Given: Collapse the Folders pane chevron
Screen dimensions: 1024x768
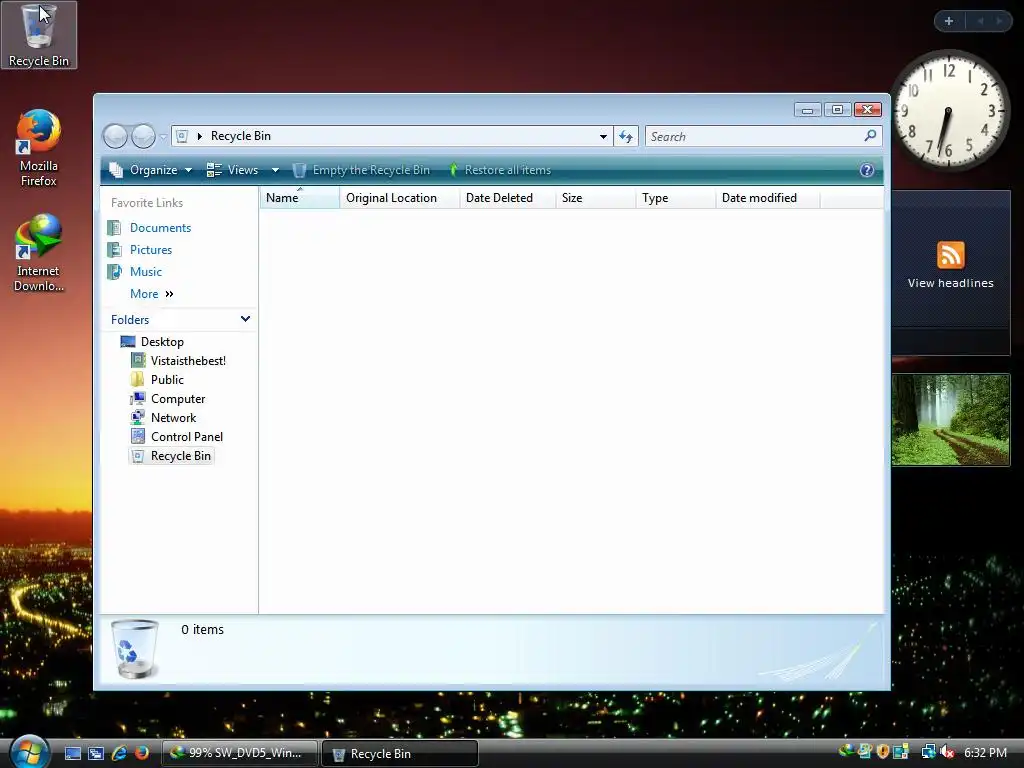Looking at the screenshot, I should coord(246,319).
